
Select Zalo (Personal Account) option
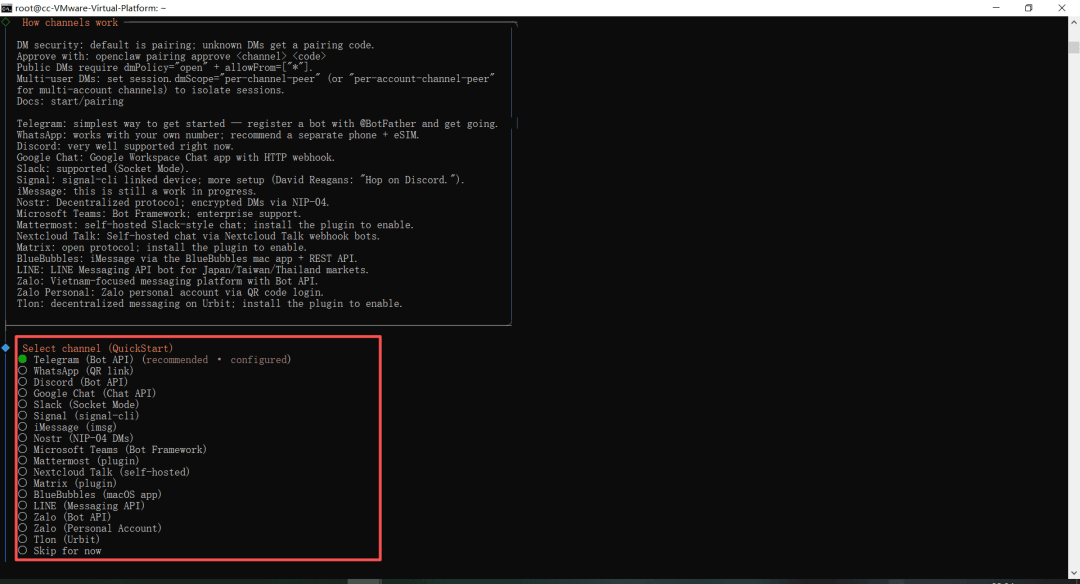[x=90, y=528]
